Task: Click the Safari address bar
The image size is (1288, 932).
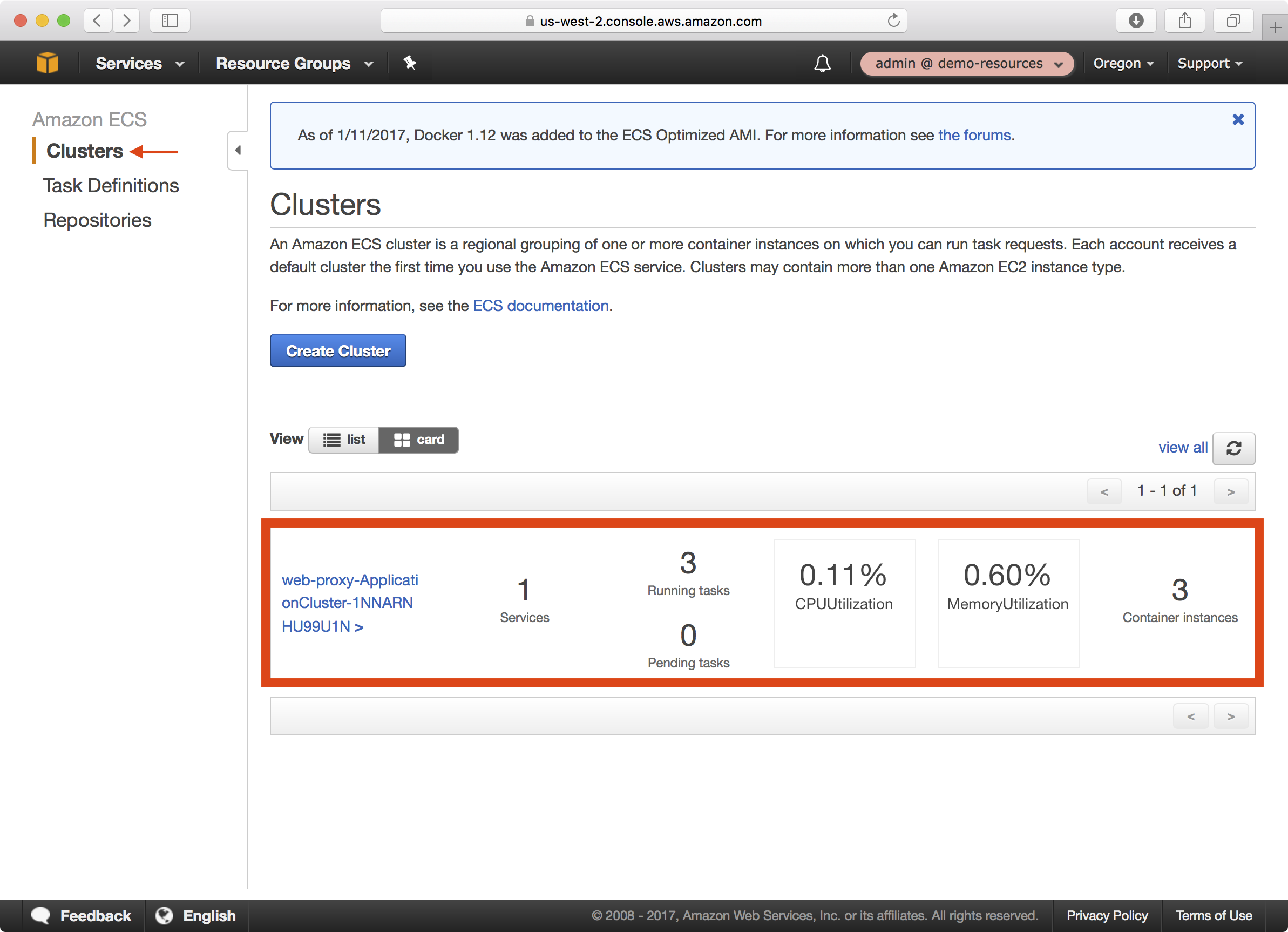Action: pyautogui.click(x=643, y=21)
